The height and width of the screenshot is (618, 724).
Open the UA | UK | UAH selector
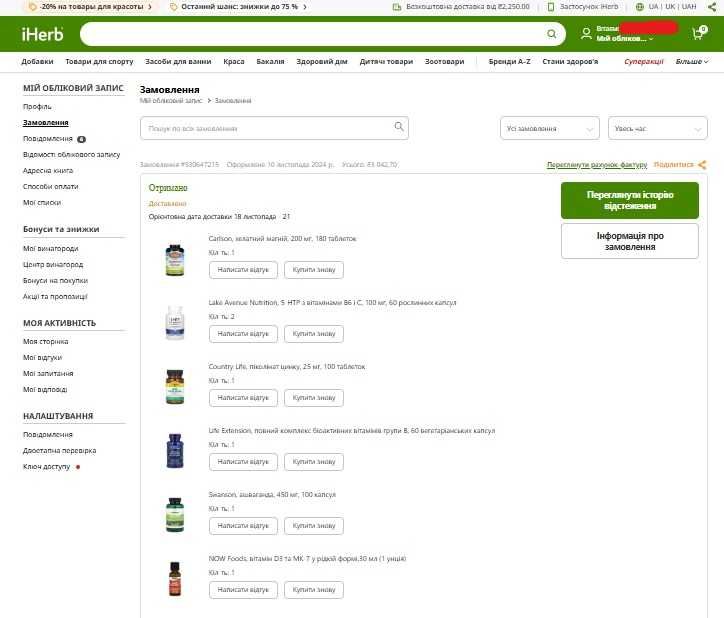click(672, 6)
